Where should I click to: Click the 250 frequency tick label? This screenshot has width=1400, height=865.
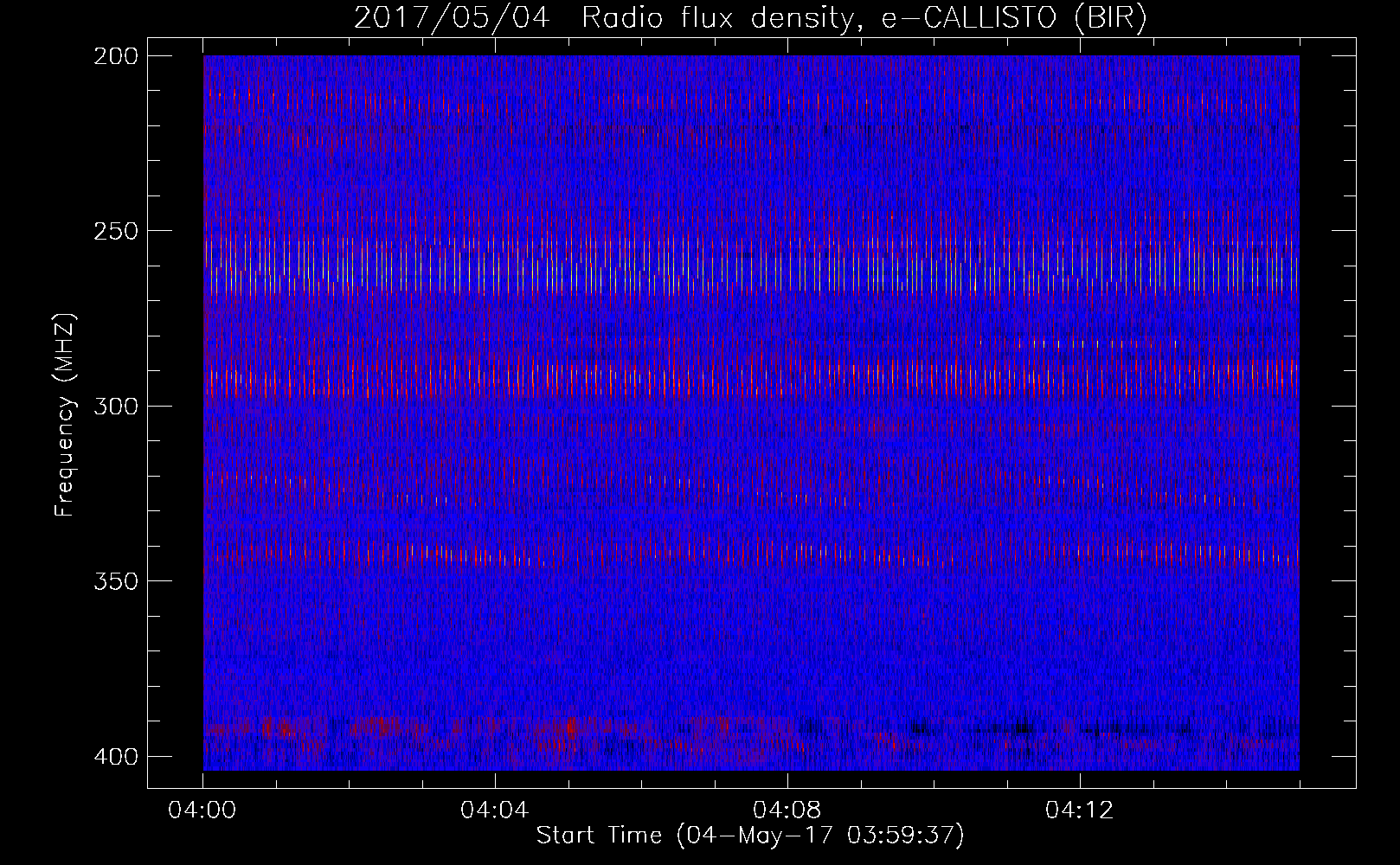pos(115,231)
